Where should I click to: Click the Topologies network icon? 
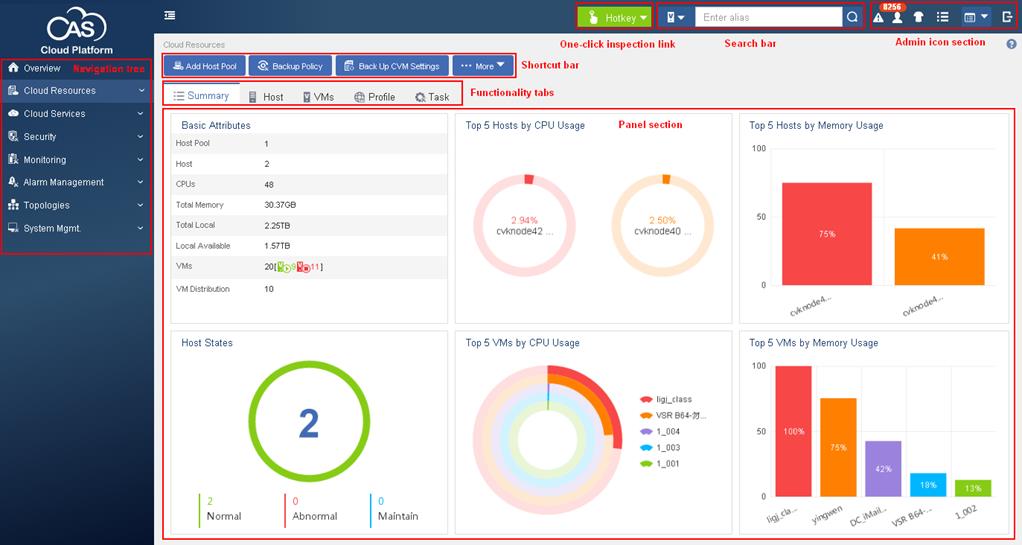click(x=13, y=205)
